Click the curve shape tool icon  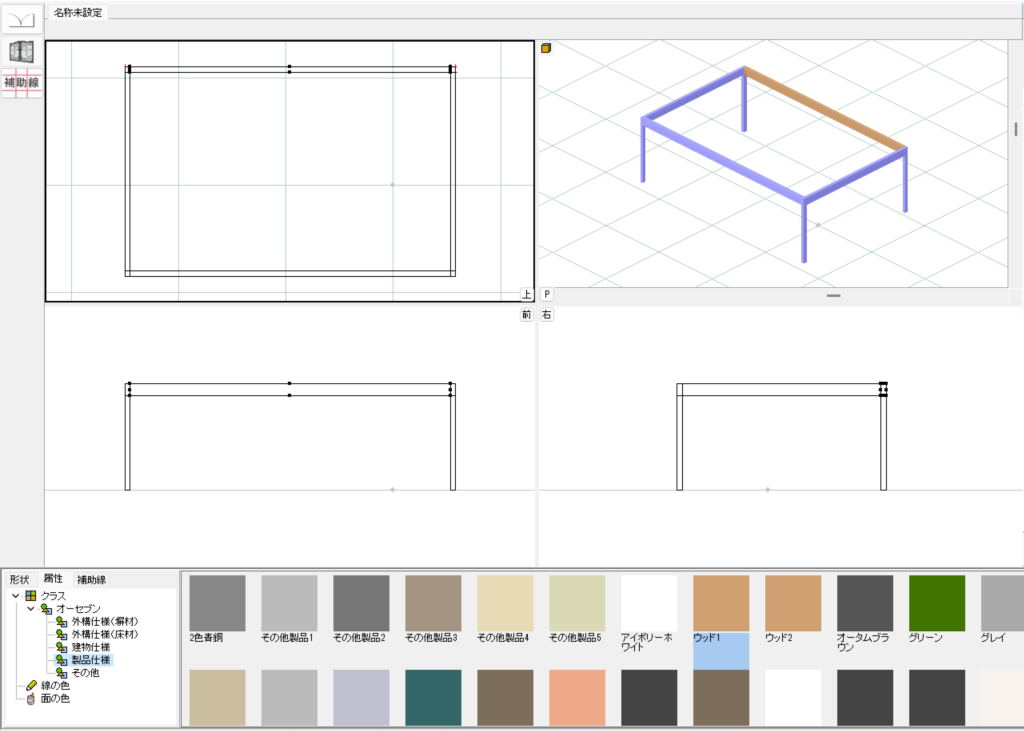coord(22,18)
